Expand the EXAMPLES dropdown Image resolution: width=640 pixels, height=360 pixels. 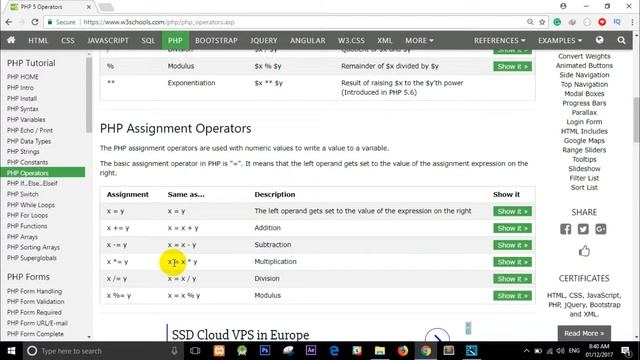coord(560,40)
